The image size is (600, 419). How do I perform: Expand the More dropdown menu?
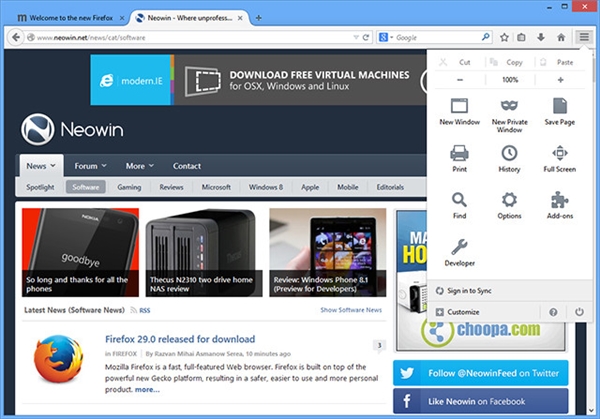click(x=140, y=166)
